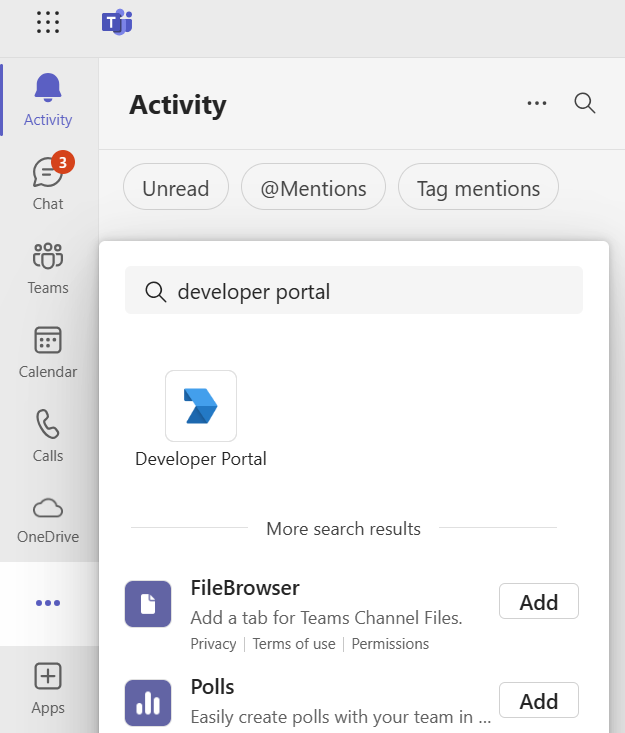Toggle the more apps ellipsis in sidebar
625x733 pixels.
click(48, 603)
